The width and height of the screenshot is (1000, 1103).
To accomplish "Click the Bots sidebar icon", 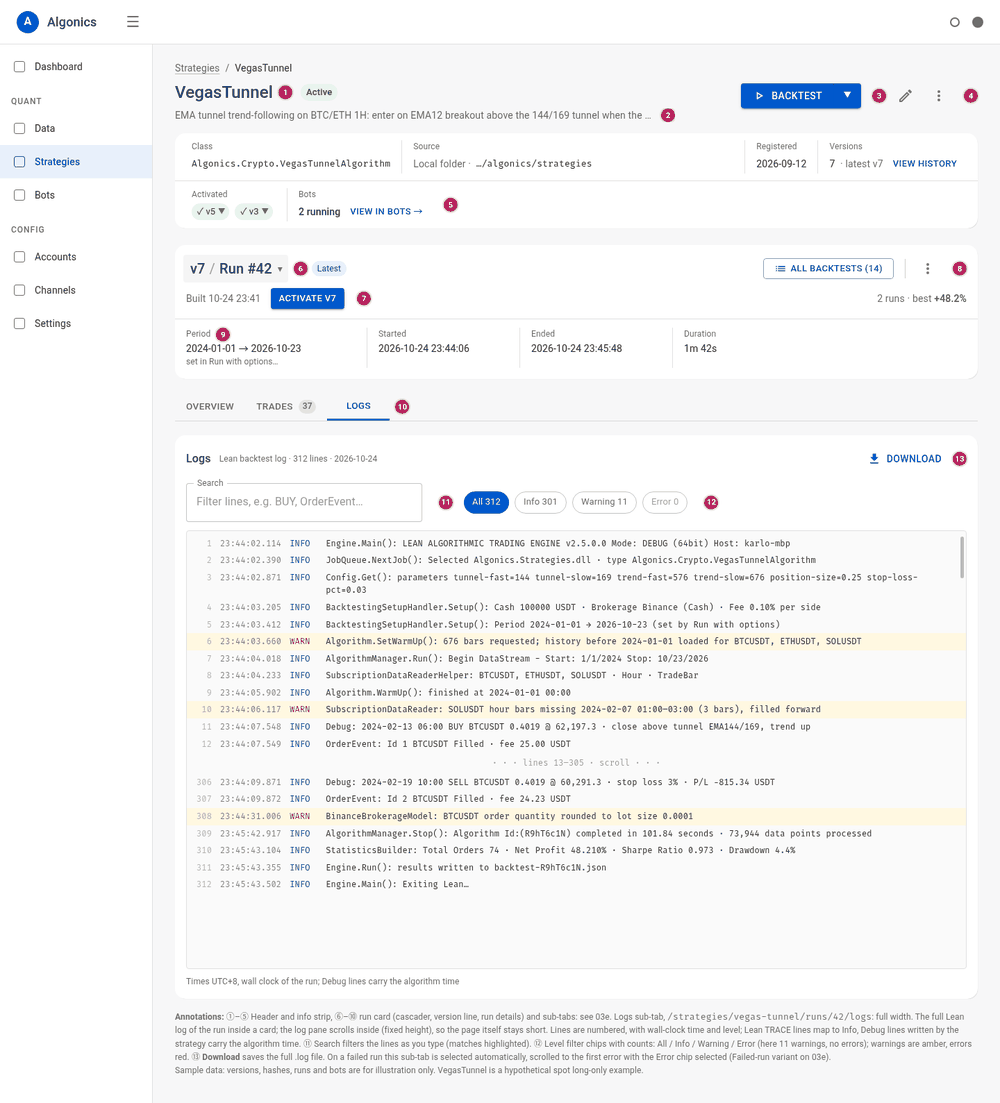I will tap(20, 196).
